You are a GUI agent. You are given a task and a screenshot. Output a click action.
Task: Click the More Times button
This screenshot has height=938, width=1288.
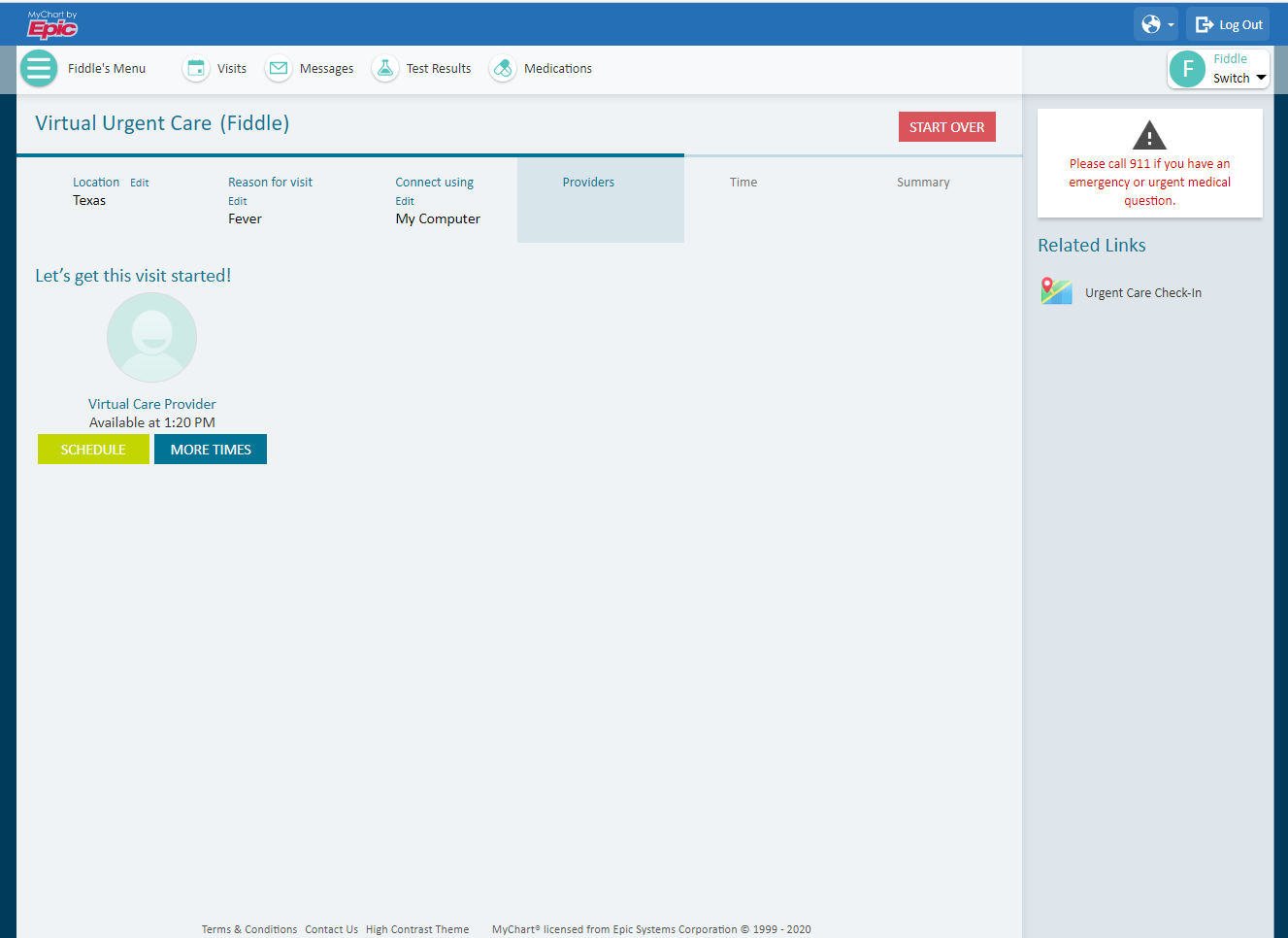(211, 450)
